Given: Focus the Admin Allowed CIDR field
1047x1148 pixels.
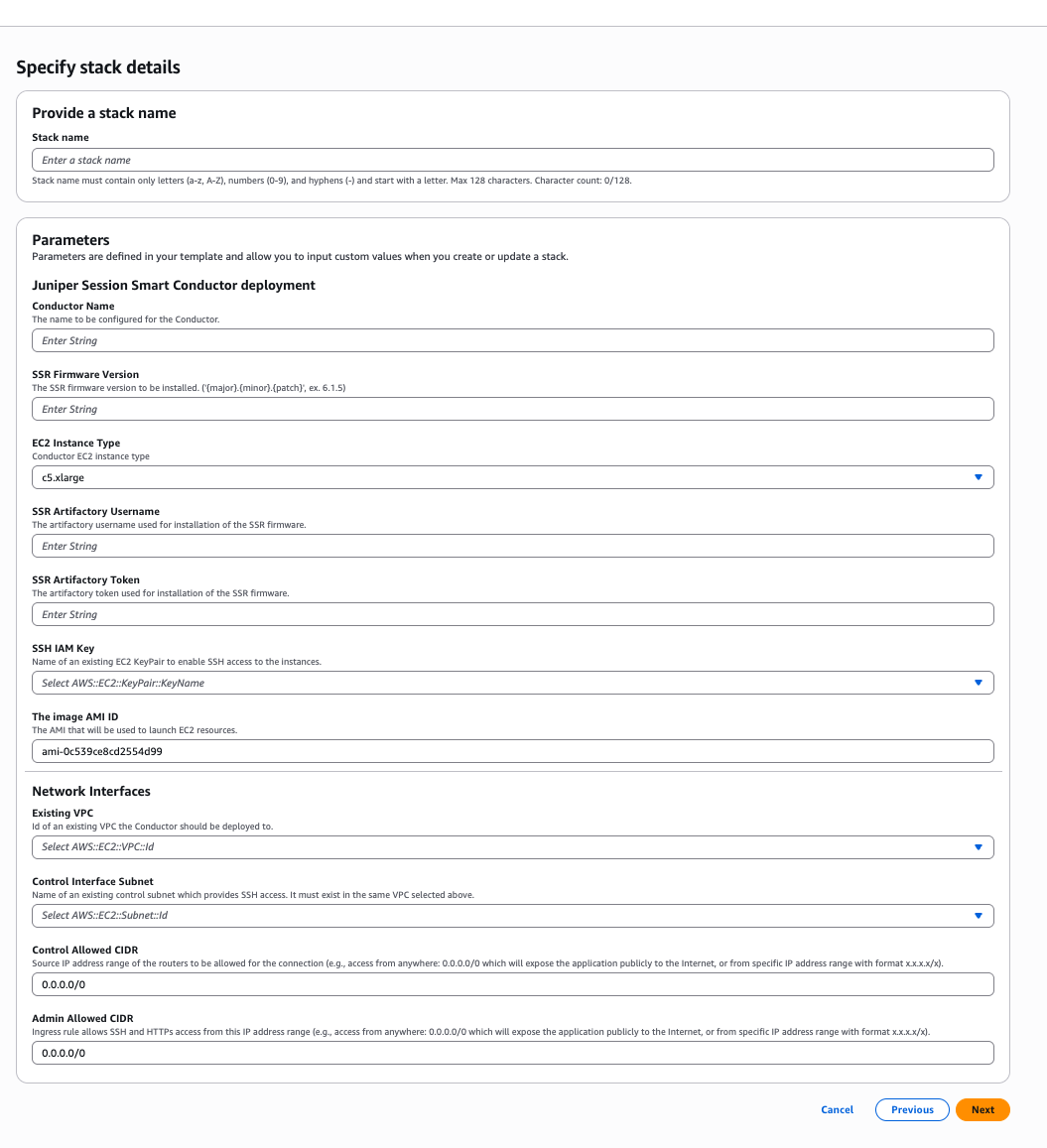Looking at the screenshot, I should coord(512,1053).
